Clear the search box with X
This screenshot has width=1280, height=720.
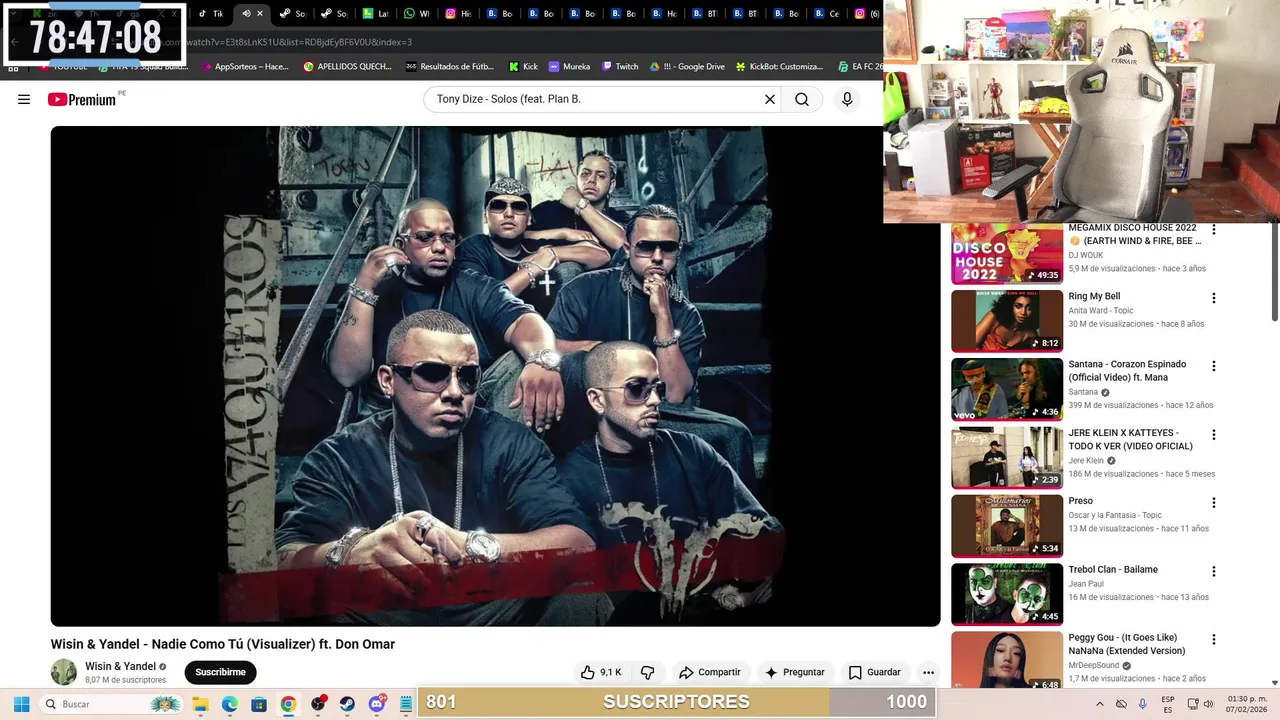click(x=770, y=99)
